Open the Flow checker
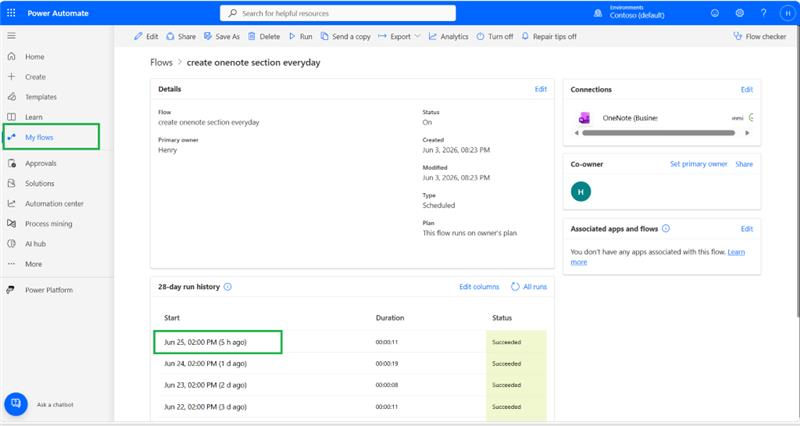 [760, 36]
